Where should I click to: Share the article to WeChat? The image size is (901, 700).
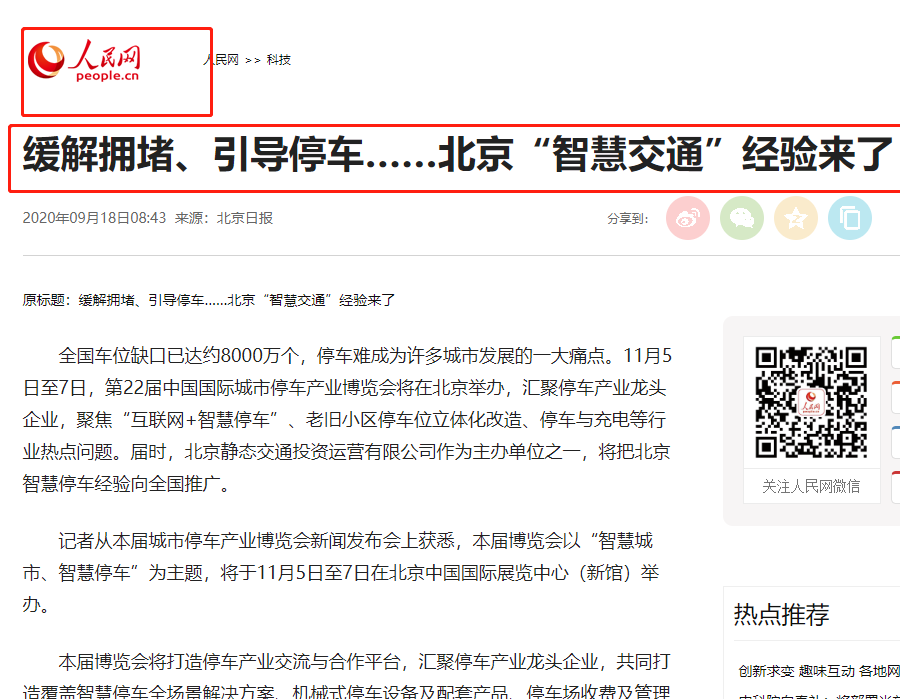pos(742,218)
